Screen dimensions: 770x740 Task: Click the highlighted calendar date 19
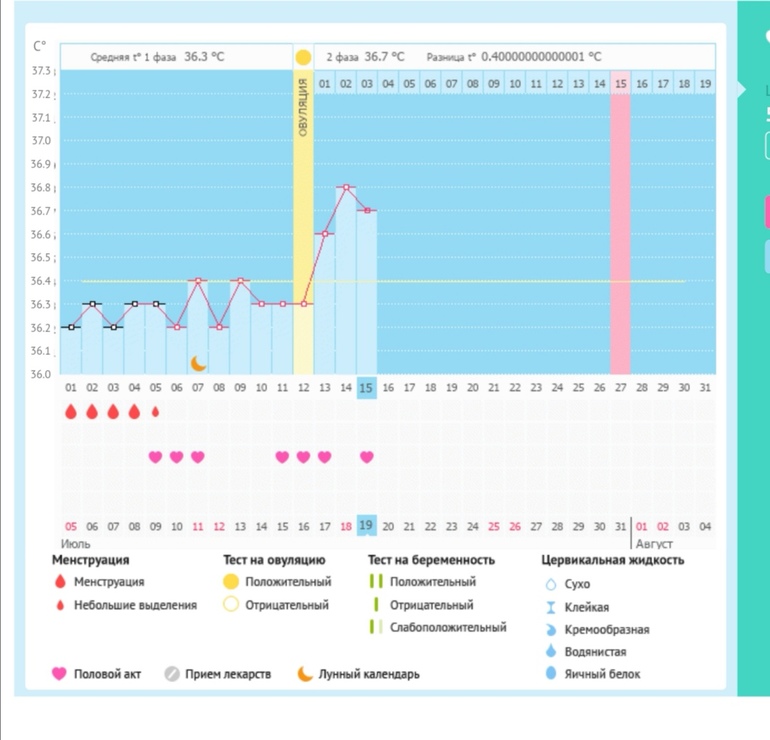[367, 526]
